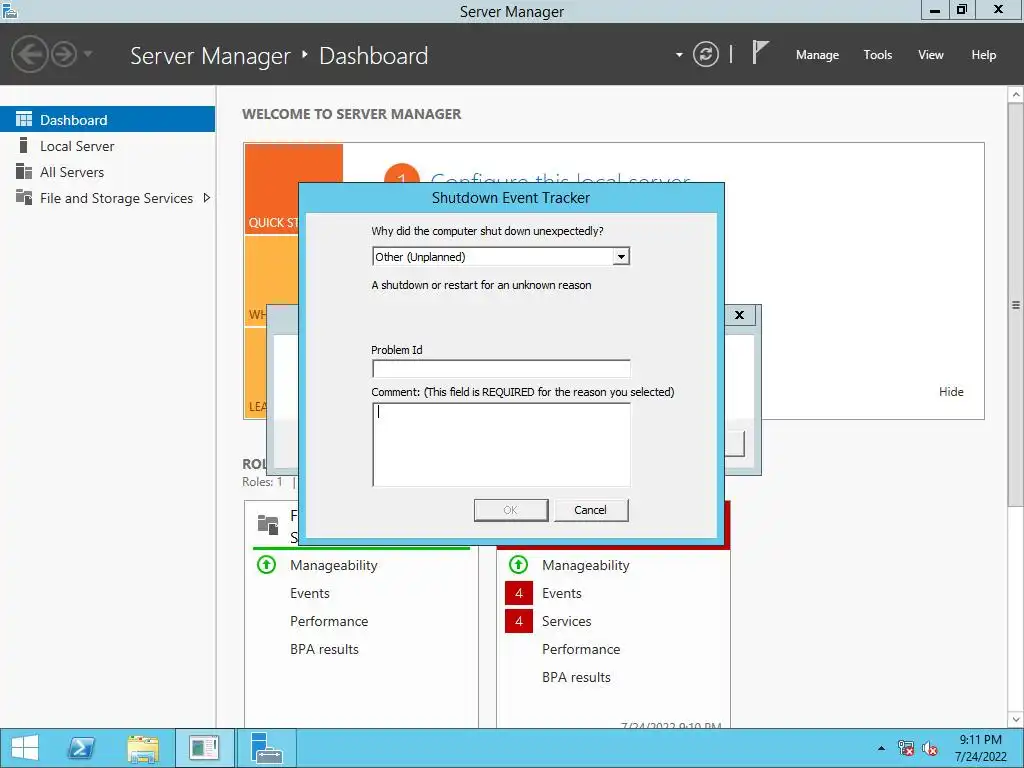The width and height of the screenshot is (1024, 768).
Task: Click the green manageability icon in right tile
Action: click(x=518, y=564)
